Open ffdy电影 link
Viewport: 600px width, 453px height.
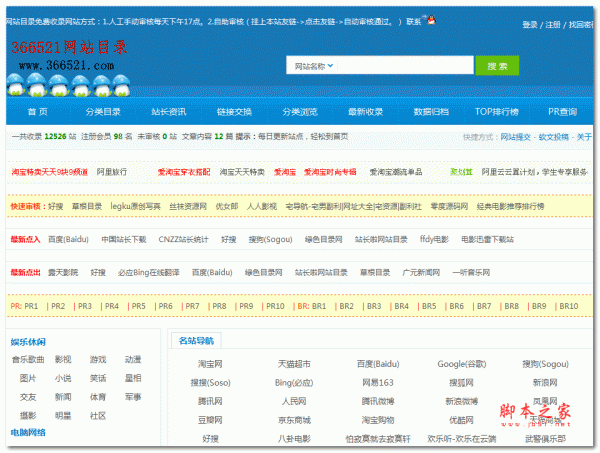coord(434,240)
